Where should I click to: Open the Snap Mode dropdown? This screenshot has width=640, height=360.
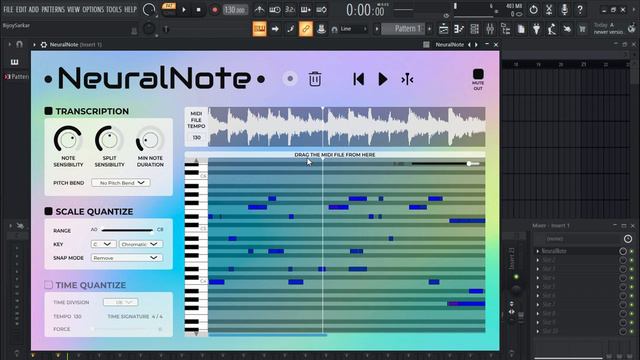coord(127,258)
